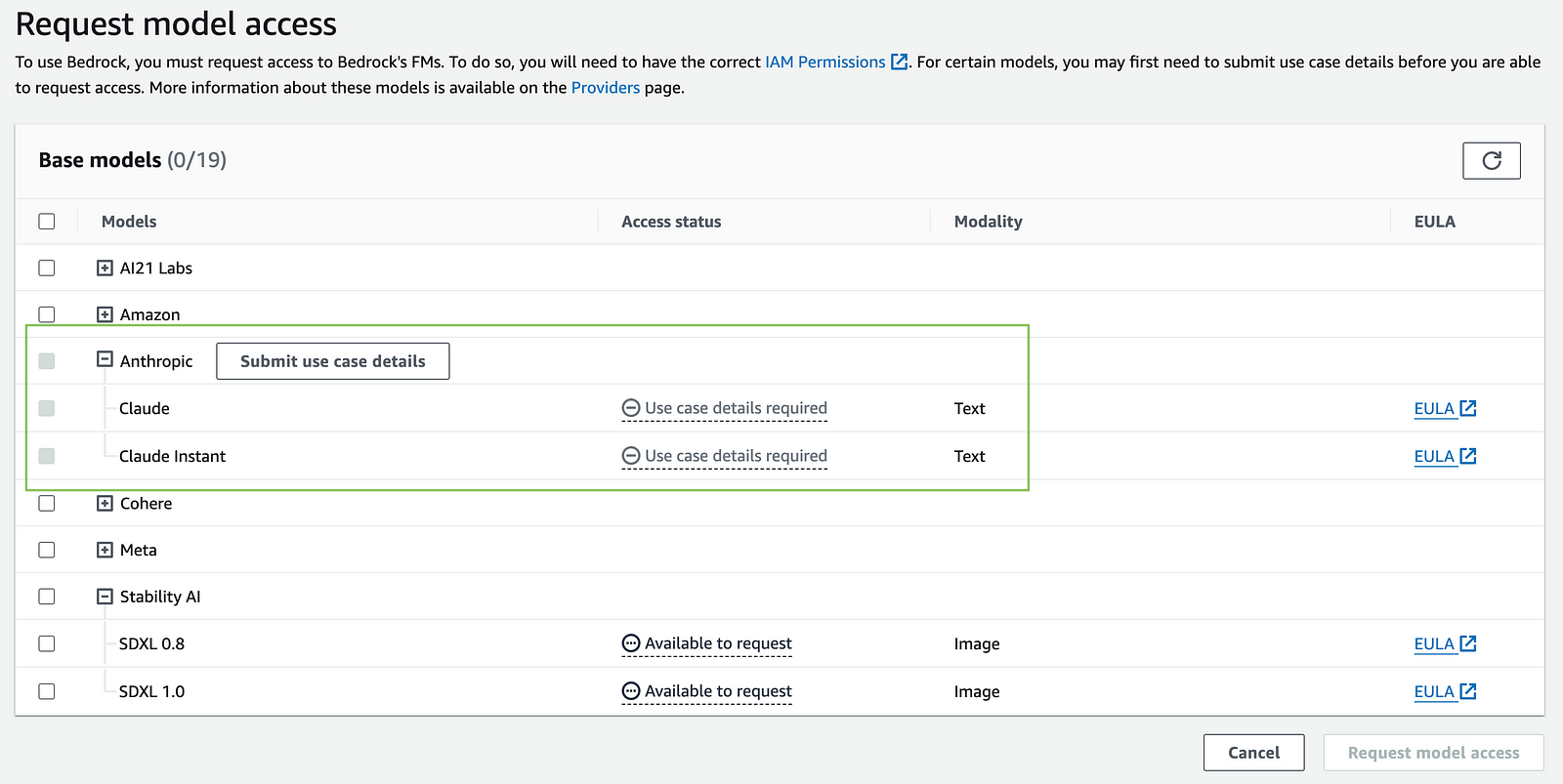Open the EULA link for SDXL 1.0
The image size is (1563, 784).
coord(1445,691)
